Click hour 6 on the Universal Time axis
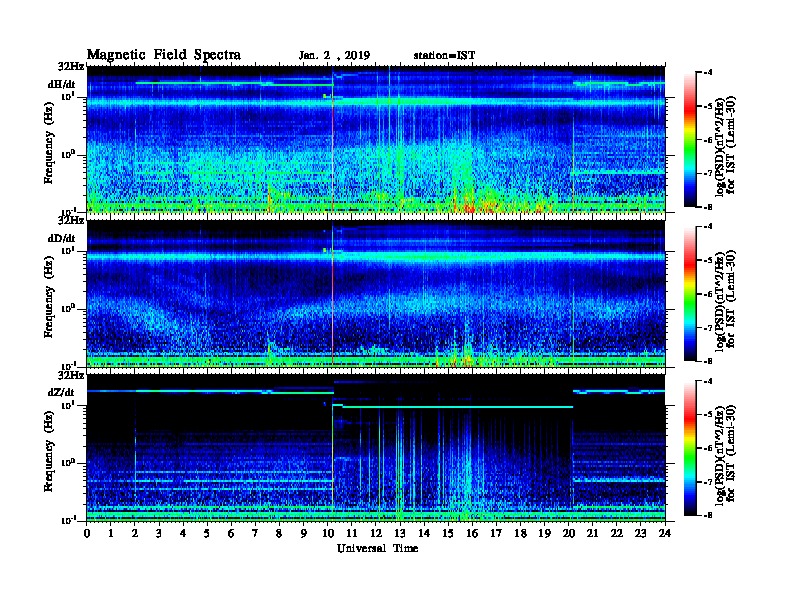Viewport: 792px width, 612px height. coord(231,533)
